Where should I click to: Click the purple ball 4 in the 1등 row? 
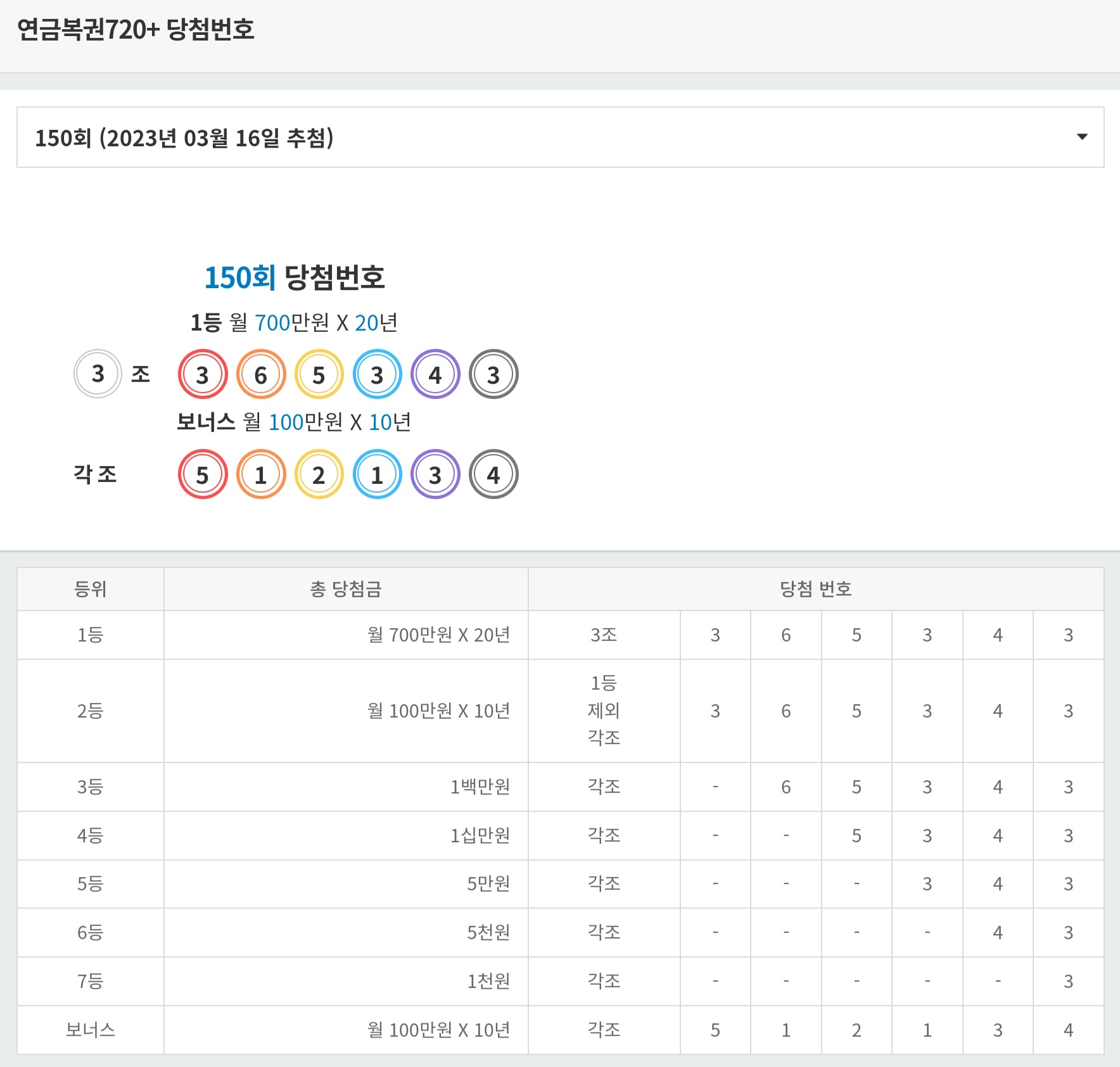pos(435,374)
